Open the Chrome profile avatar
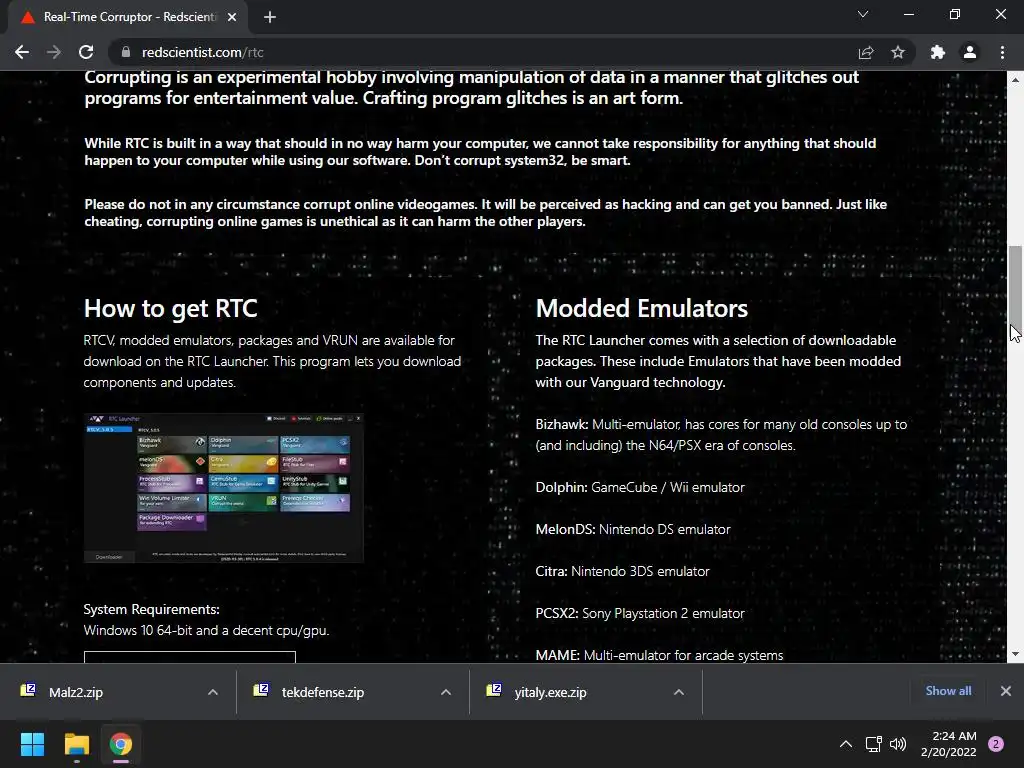Screen dimensions: 1024x768 pos(970,52)
